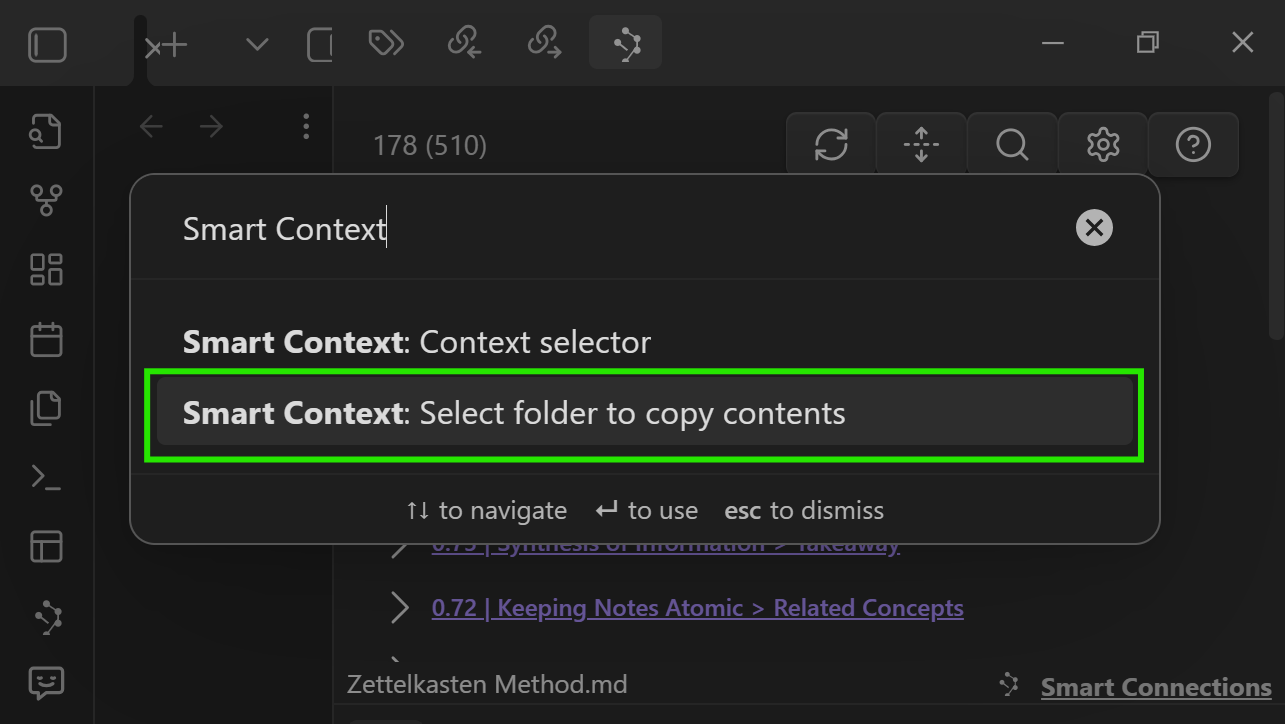The width and height of the screenshot is (1285, 724).
Task: Open the Smart Connections link at bottom right
Action: [x=1155, y=687]
